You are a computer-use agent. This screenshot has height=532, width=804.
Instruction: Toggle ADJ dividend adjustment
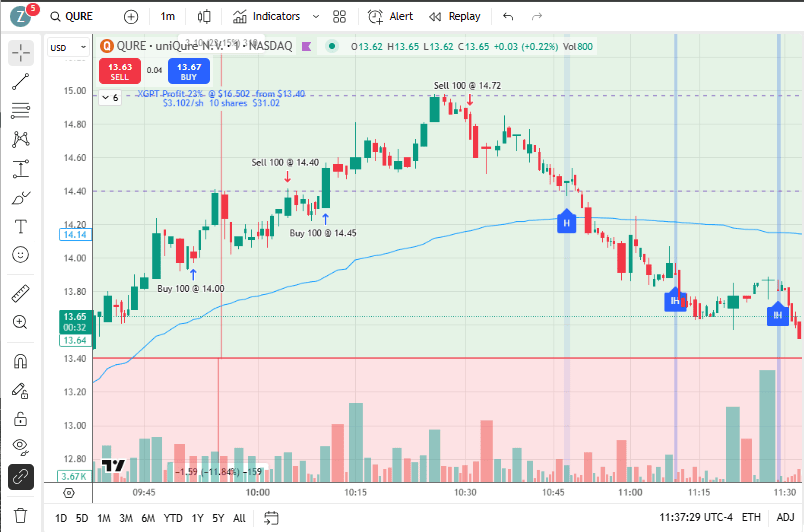click(785, 518)
